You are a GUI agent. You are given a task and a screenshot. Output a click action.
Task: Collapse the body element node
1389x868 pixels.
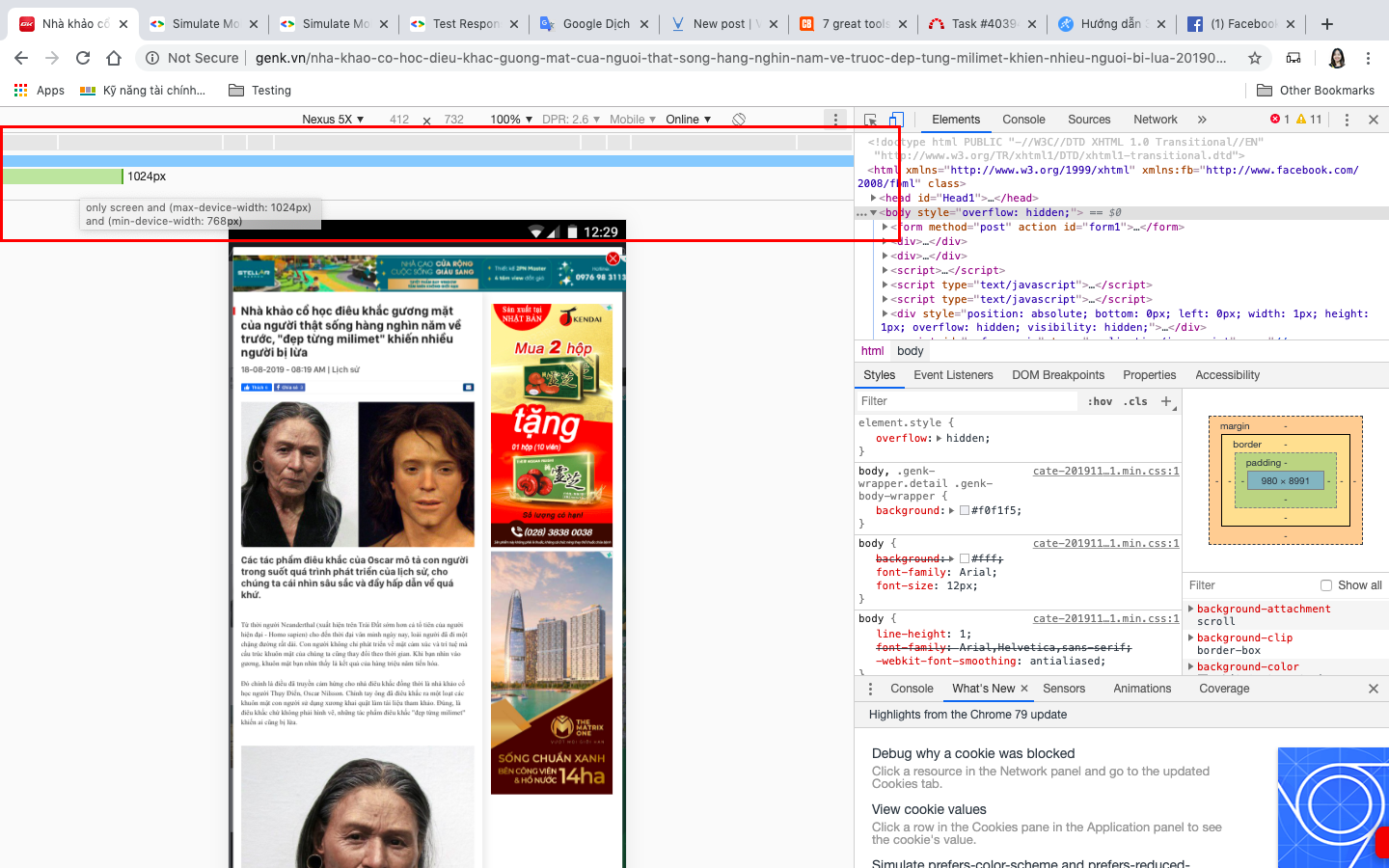pyautogui.click(x=873, y=212)
